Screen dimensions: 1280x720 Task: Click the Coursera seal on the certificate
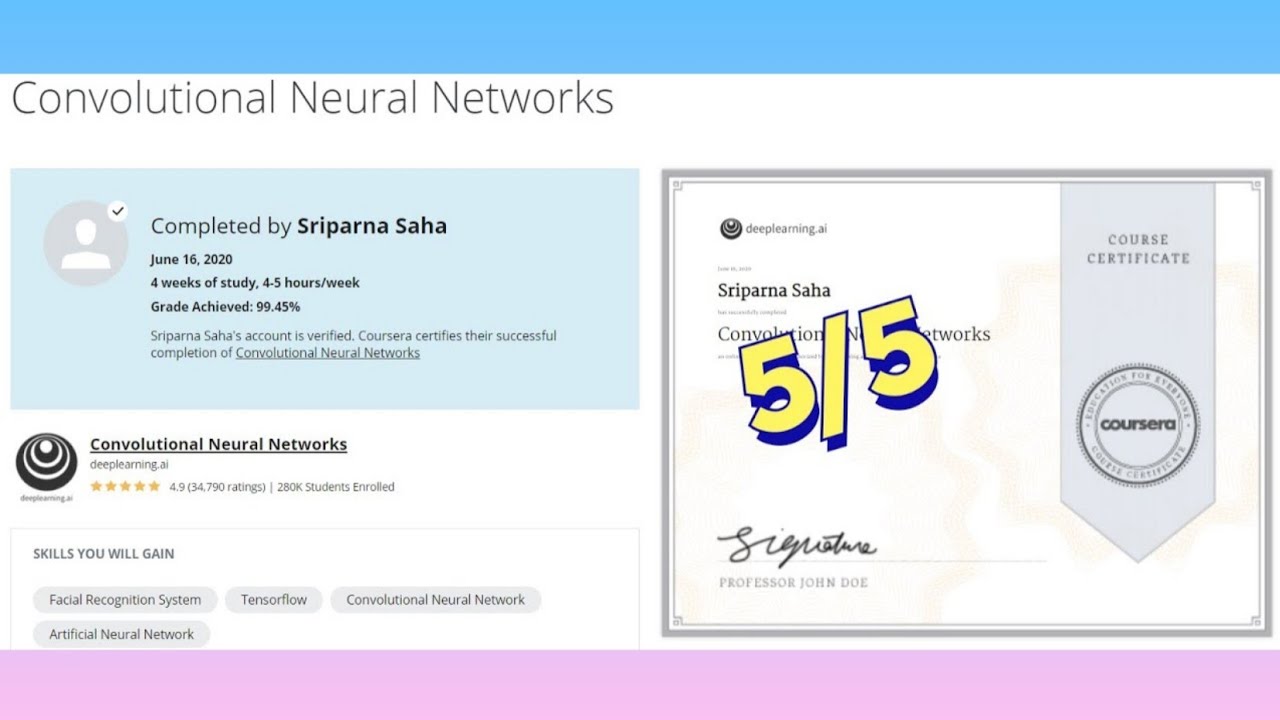1138,424
